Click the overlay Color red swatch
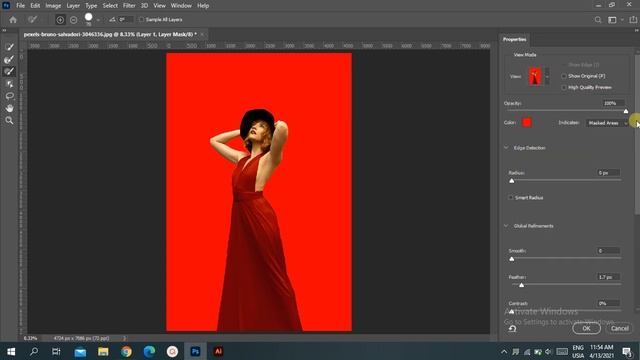The width and height of the screenshot is (640, 360). point(527,122)
